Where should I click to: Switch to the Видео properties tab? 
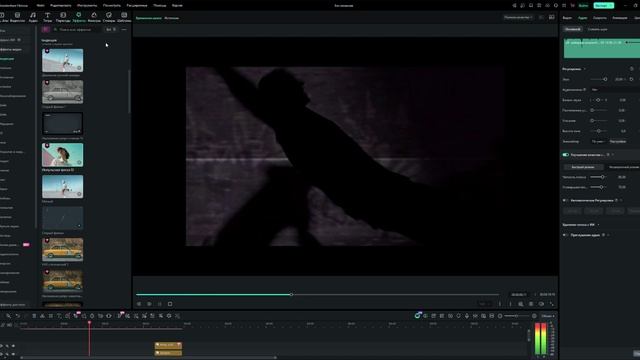[x=567, y=18]
